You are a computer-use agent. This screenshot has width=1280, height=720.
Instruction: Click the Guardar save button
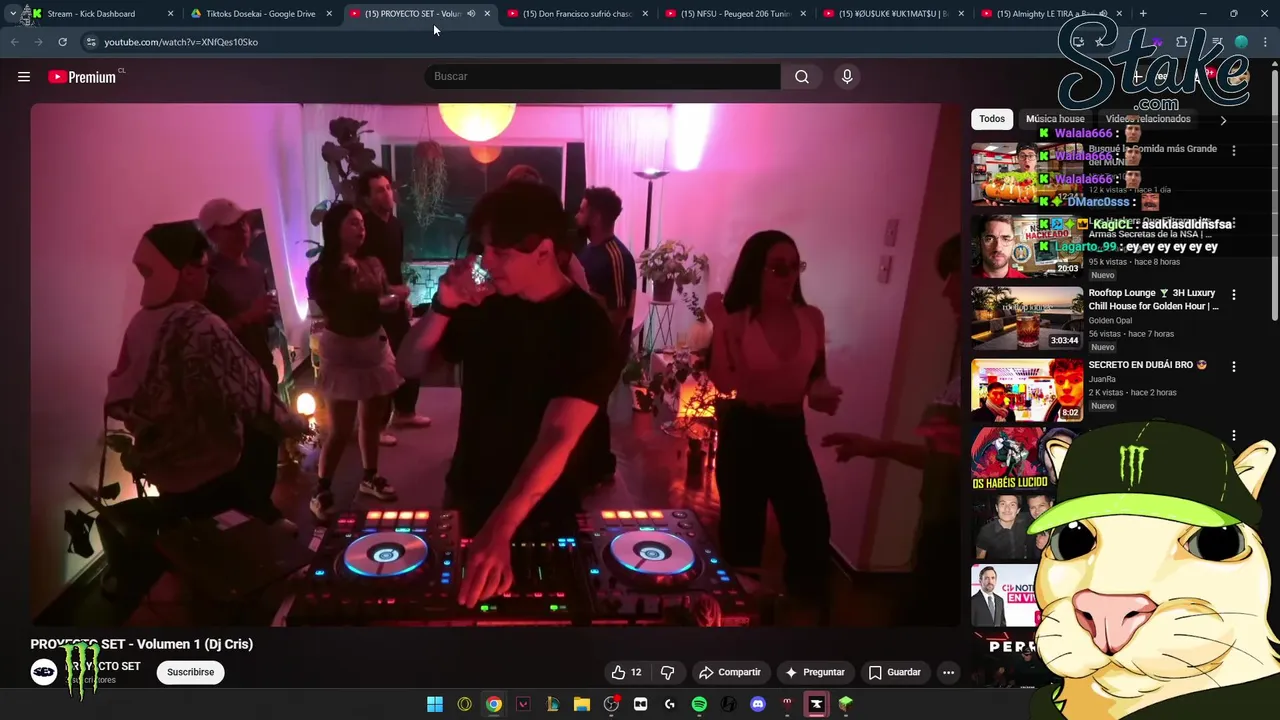[894, 672]
